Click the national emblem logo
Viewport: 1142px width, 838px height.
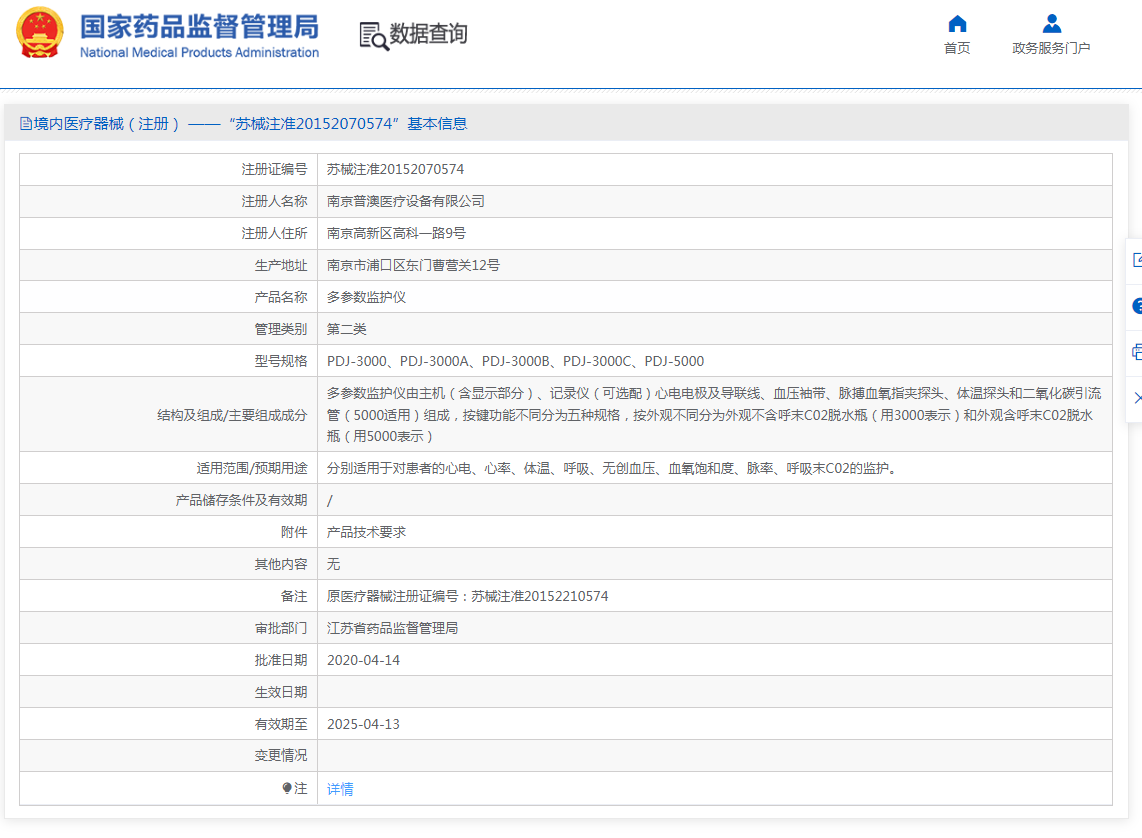click(x=40, y=33)
